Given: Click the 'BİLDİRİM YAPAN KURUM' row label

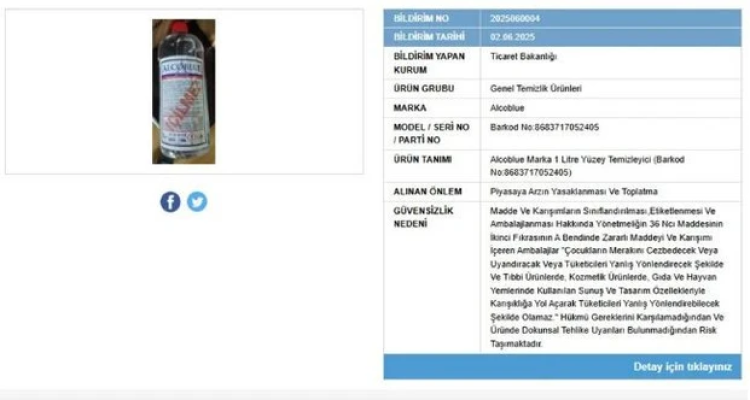Looking at the screenshot, I should point(429,63).
